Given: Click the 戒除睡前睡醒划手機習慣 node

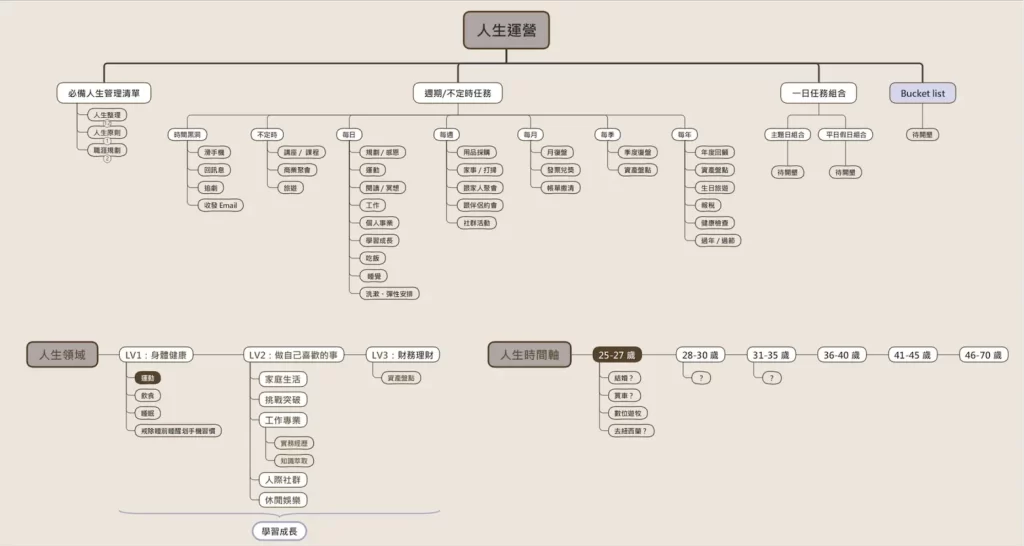Looking at the screenshot, I should [x=180, y=430].
